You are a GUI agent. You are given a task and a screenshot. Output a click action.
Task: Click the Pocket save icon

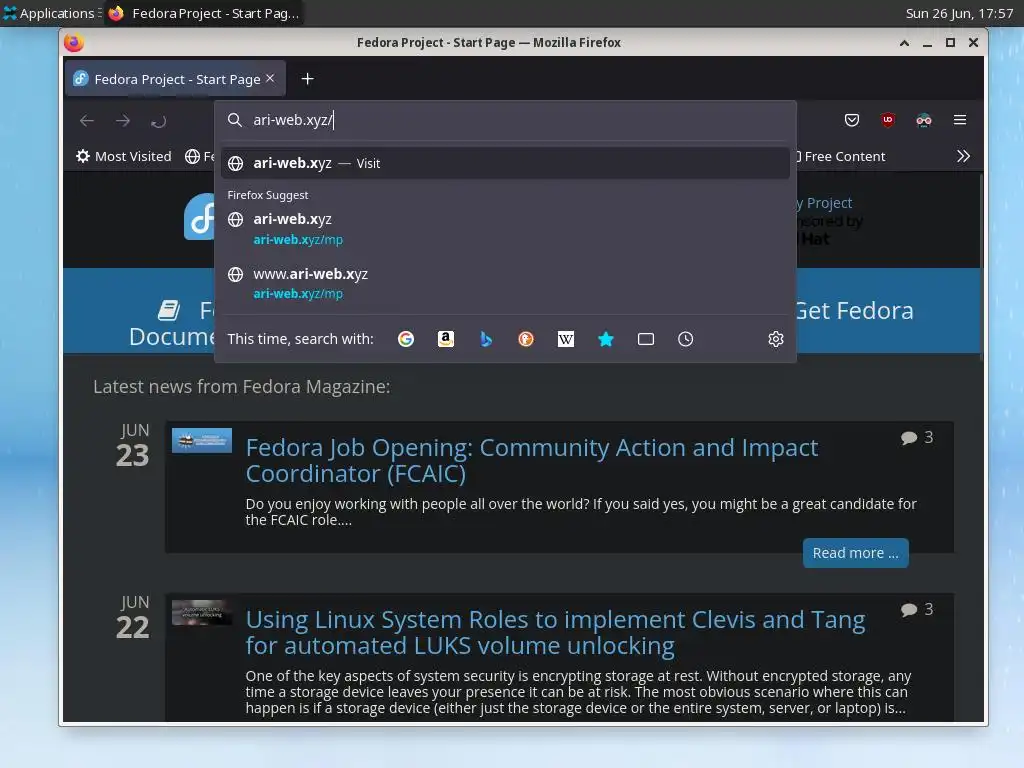tap(852, 120)
